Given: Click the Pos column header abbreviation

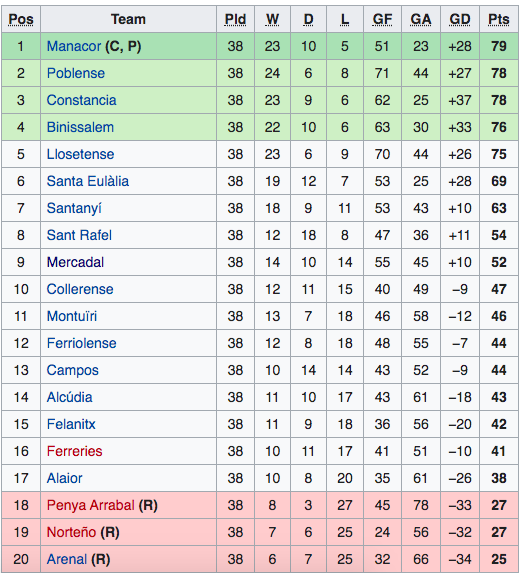Looking at the screenshot, I should 21,19.
